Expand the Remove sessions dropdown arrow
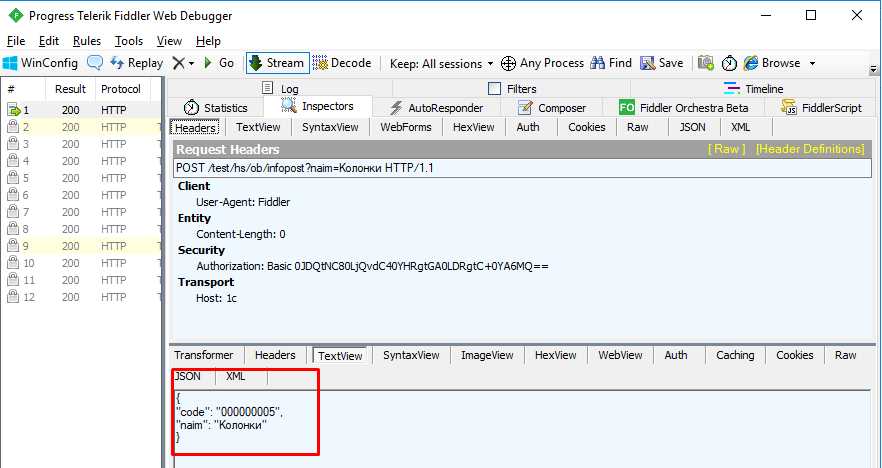Image resolution: width=882 pixels, height=468 pixels. 192,64
